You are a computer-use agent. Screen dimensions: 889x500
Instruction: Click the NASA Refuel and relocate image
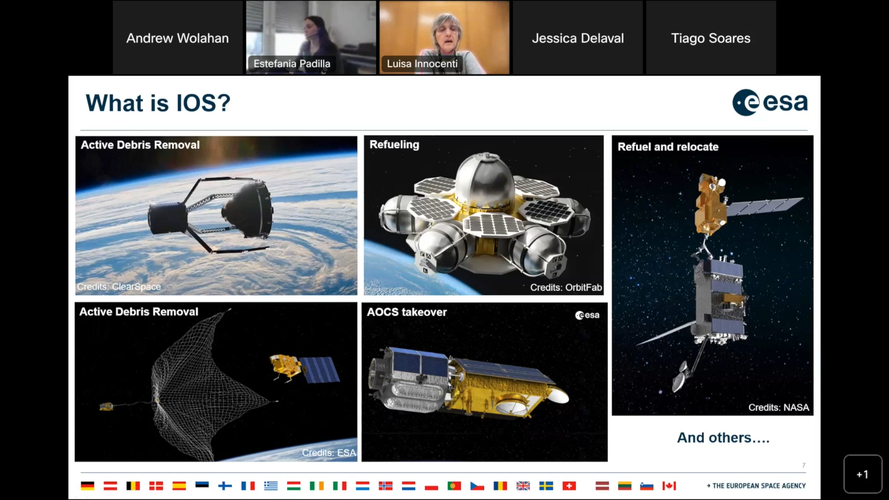[x=712, y=275]
